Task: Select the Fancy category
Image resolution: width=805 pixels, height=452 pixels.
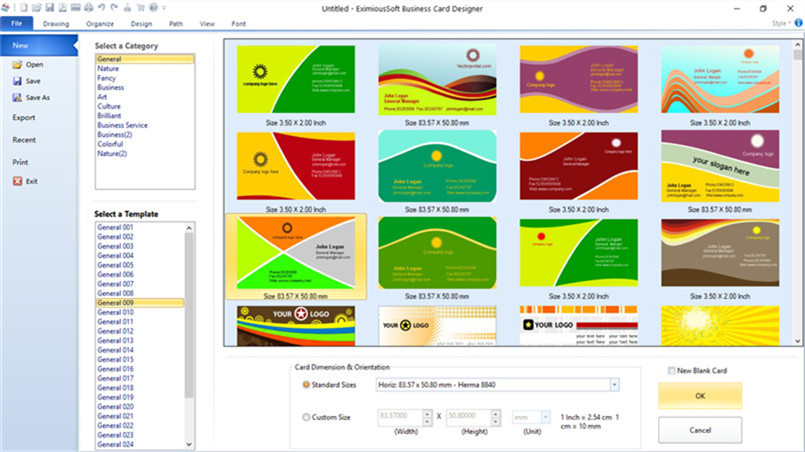Action: [x=106, y=78]
